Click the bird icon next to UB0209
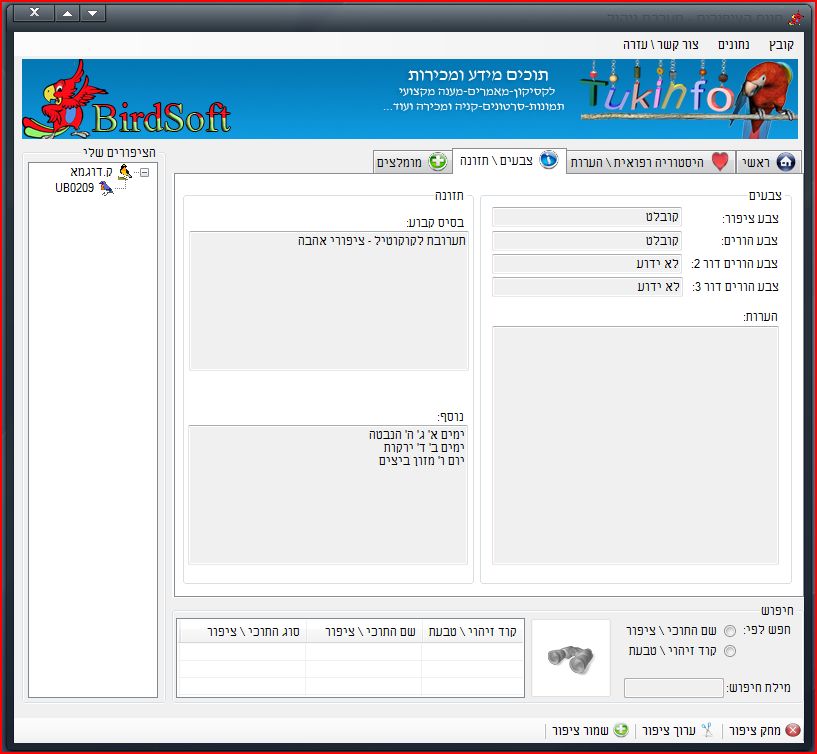817x754 pixels. (x=106, y=187)
